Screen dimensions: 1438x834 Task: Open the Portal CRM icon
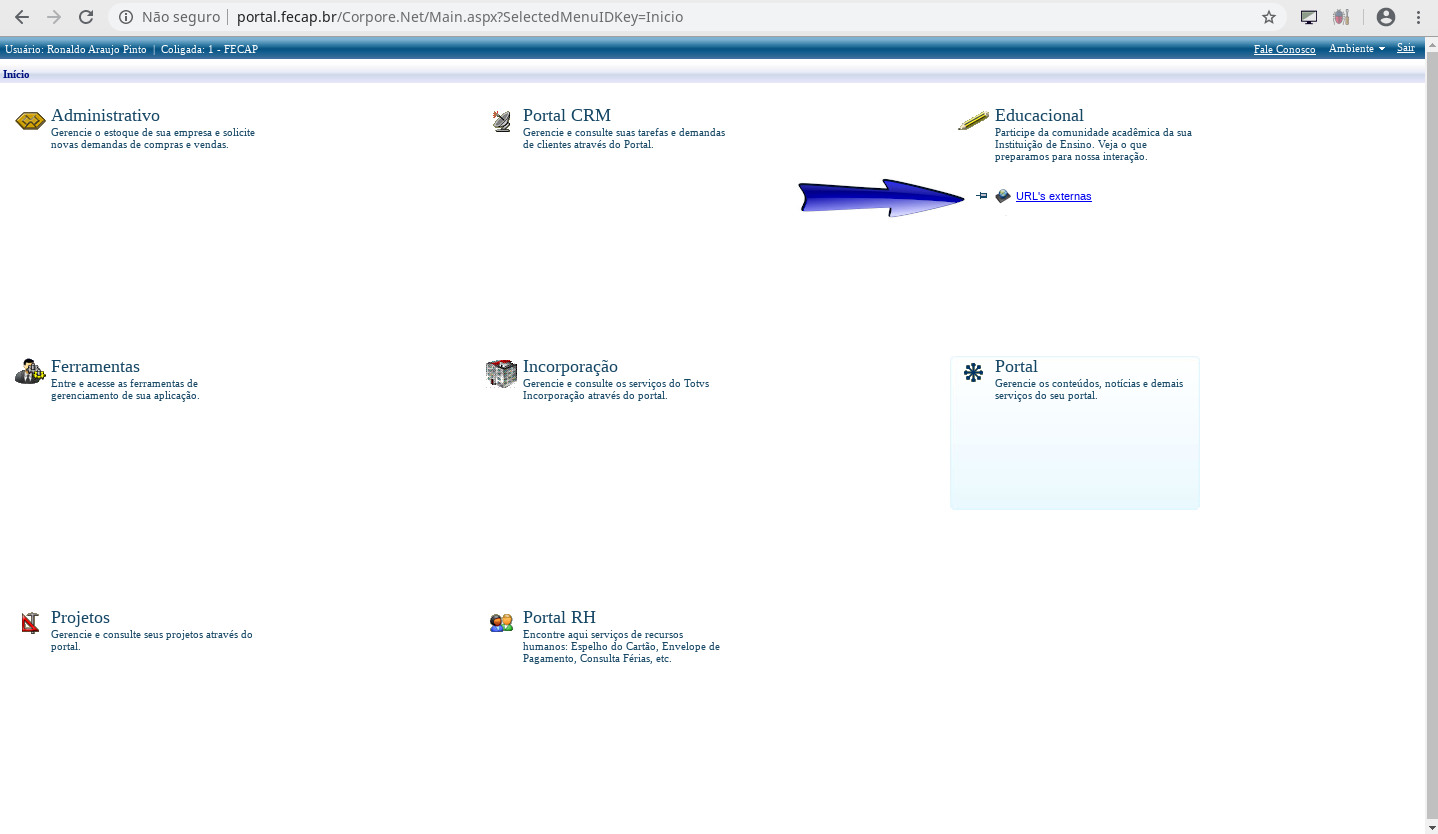click(x=502, y=122)
